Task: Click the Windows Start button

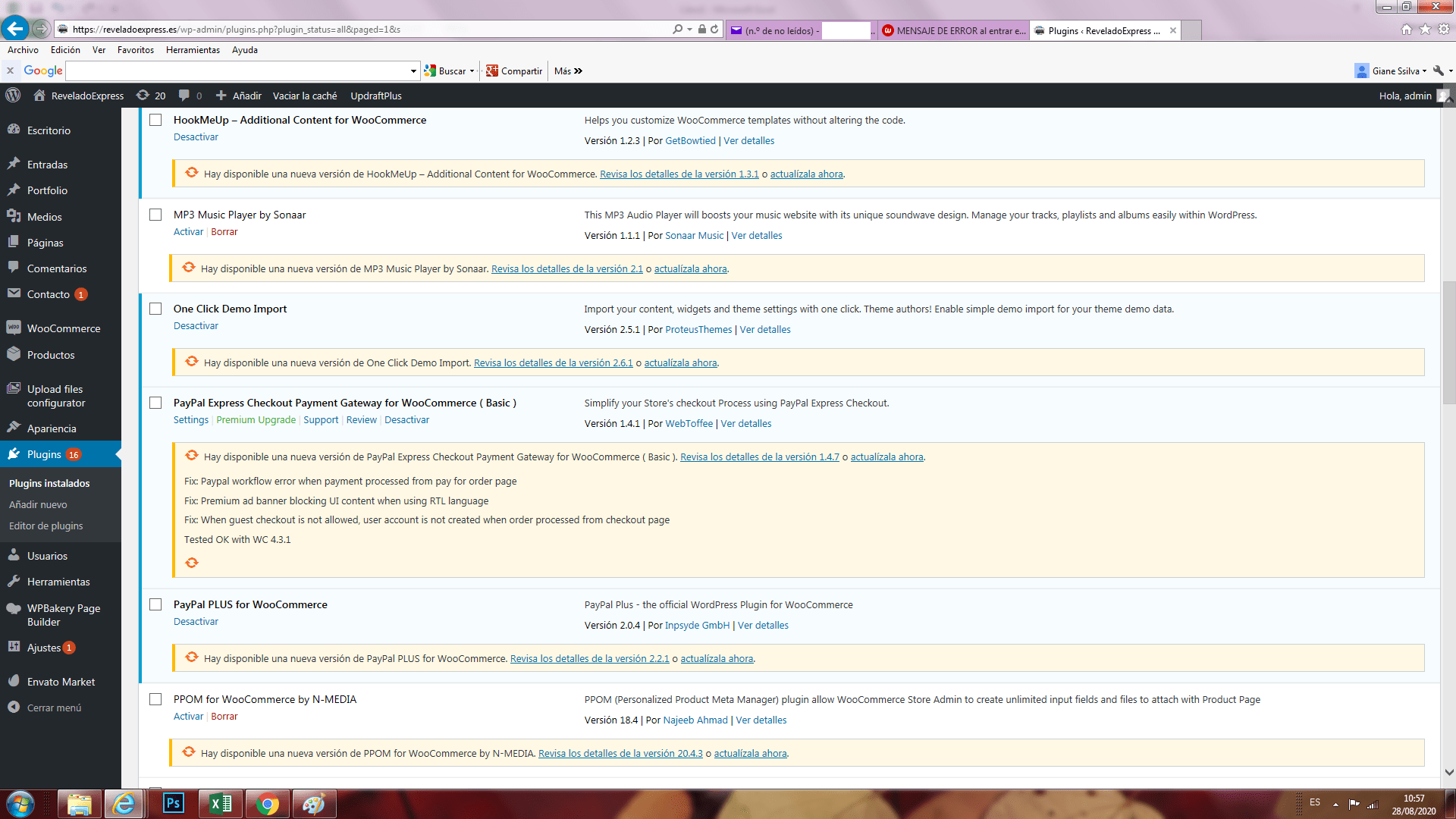Action: click(x=20, y=804)
